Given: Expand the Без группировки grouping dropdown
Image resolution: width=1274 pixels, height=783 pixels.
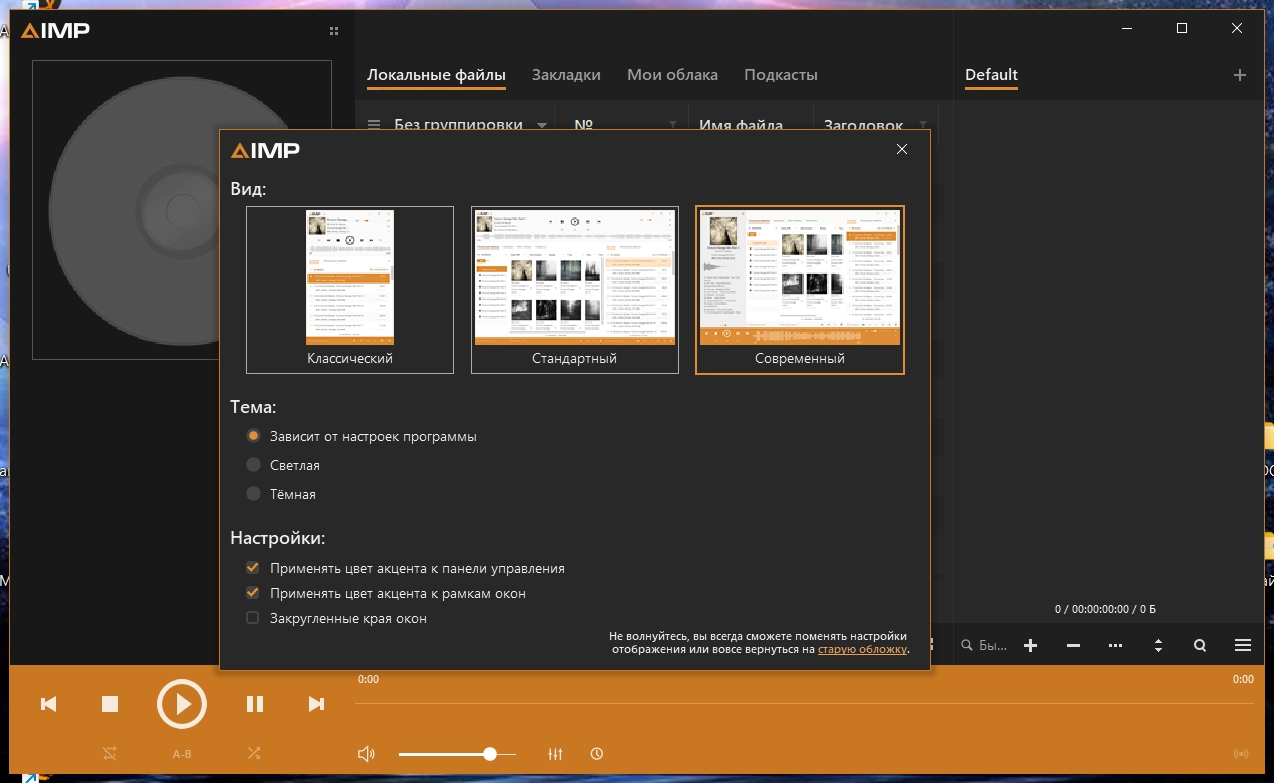Looking at the screenshot, I should click(x=542, y=125).
